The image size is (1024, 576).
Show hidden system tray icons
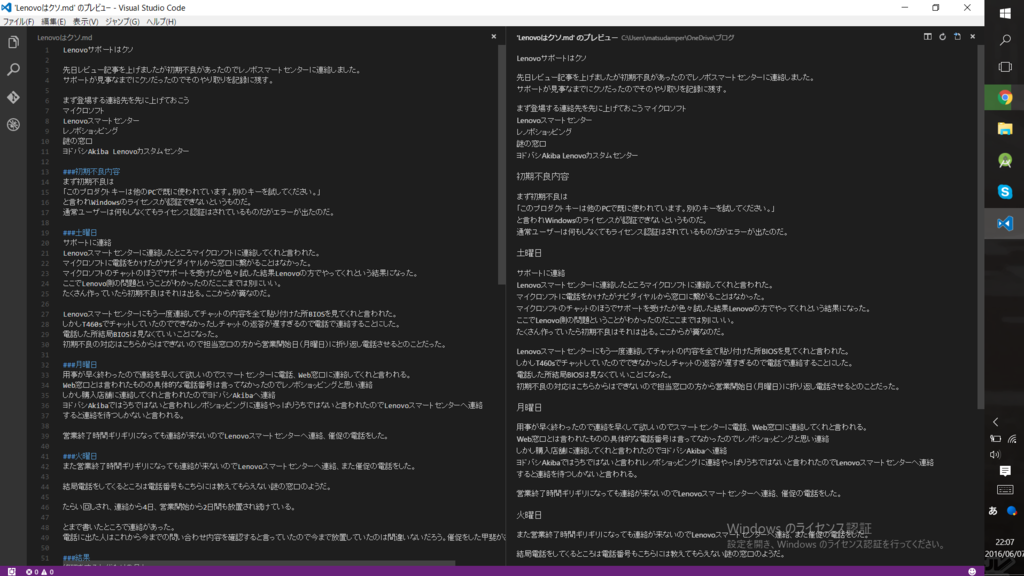pos(996,422)
